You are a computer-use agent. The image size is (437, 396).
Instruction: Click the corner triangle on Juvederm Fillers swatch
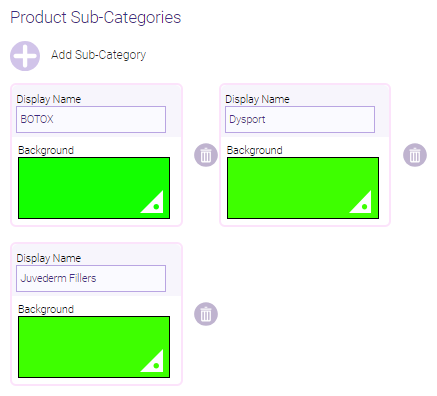153,361
